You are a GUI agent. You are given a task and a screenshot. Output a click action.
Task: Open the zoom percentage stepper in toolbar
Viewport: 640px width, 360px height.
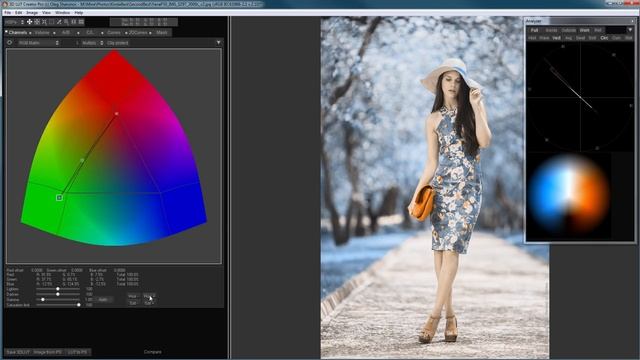[x=22, y=22]
